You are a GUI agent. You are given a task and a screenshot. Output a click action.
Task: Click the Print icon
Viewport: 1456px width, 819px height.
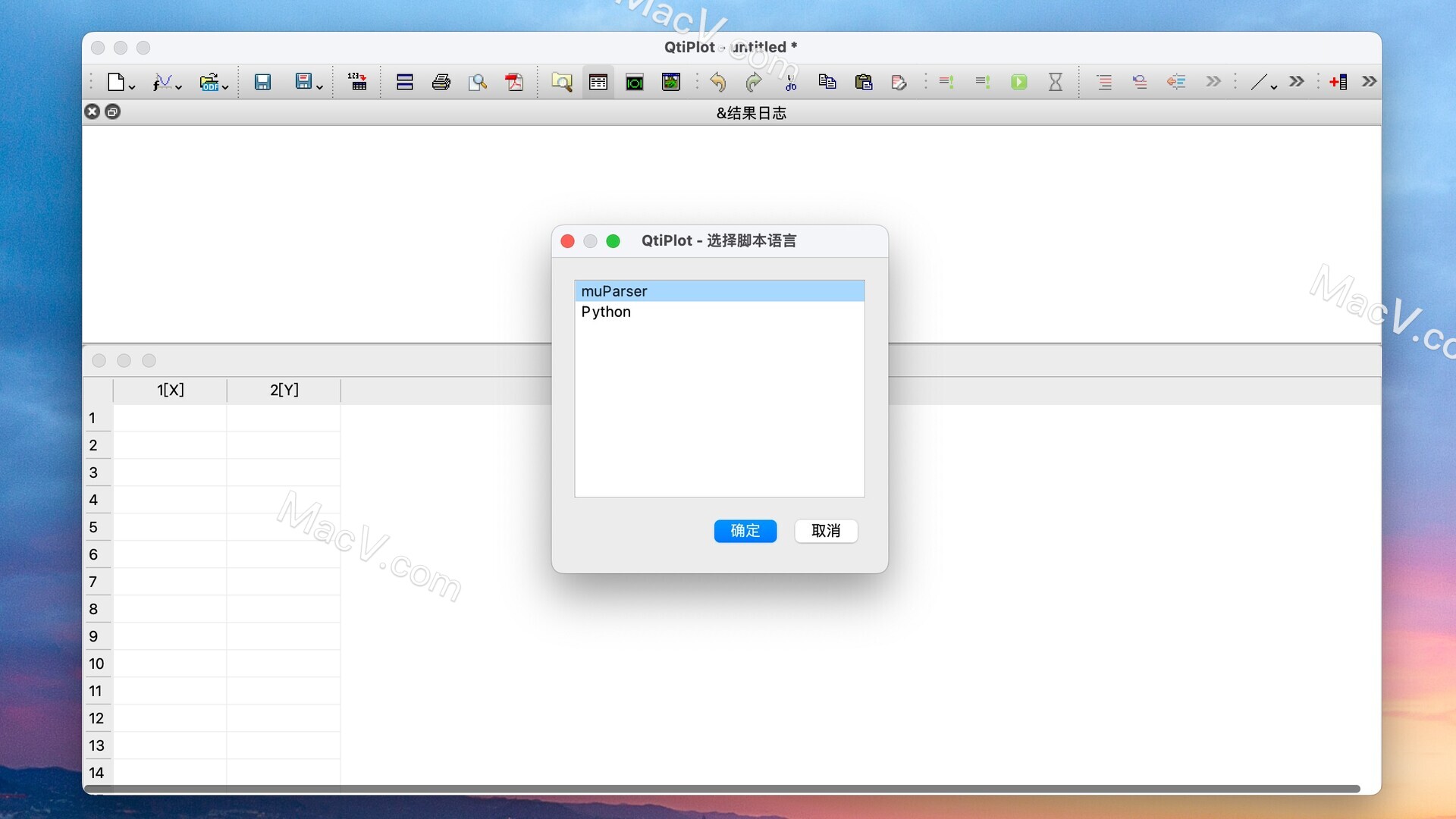[441, 82]
